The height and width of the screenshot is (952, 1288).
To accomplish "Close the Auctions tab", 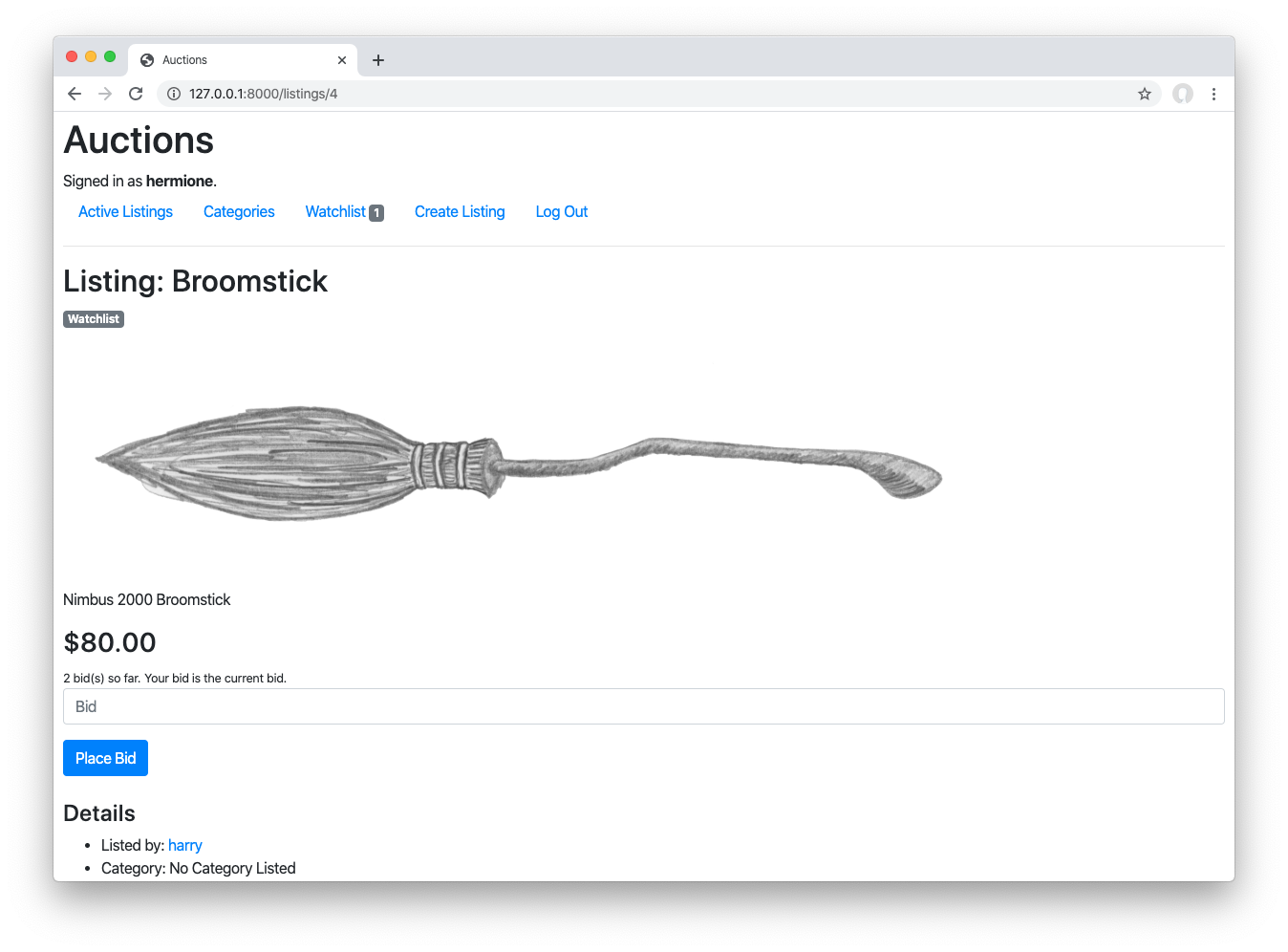I will click(x=341, y=59).
